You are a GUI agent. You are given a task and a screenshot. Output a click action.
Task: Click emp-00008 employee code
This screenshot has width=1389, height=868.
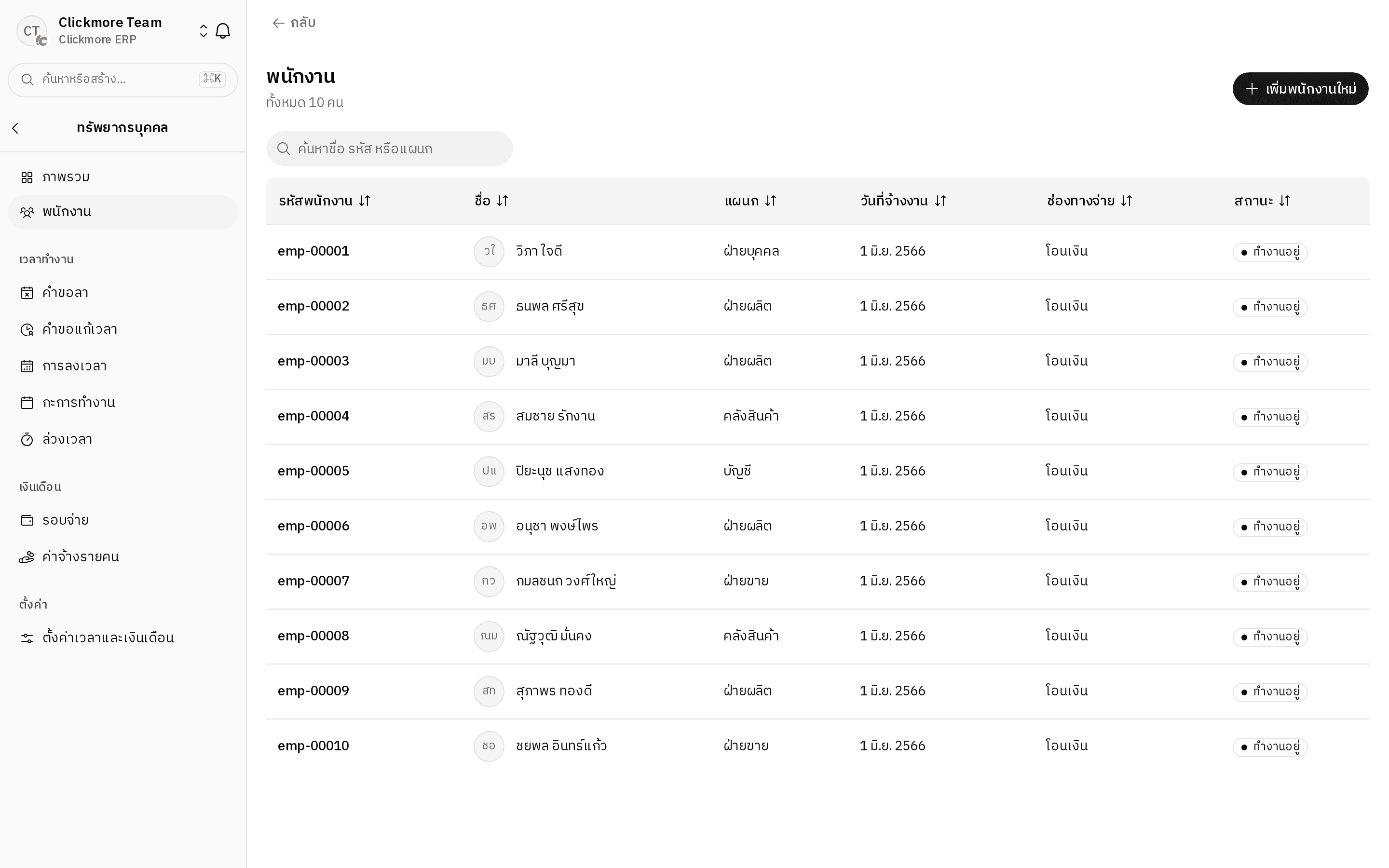313,636
